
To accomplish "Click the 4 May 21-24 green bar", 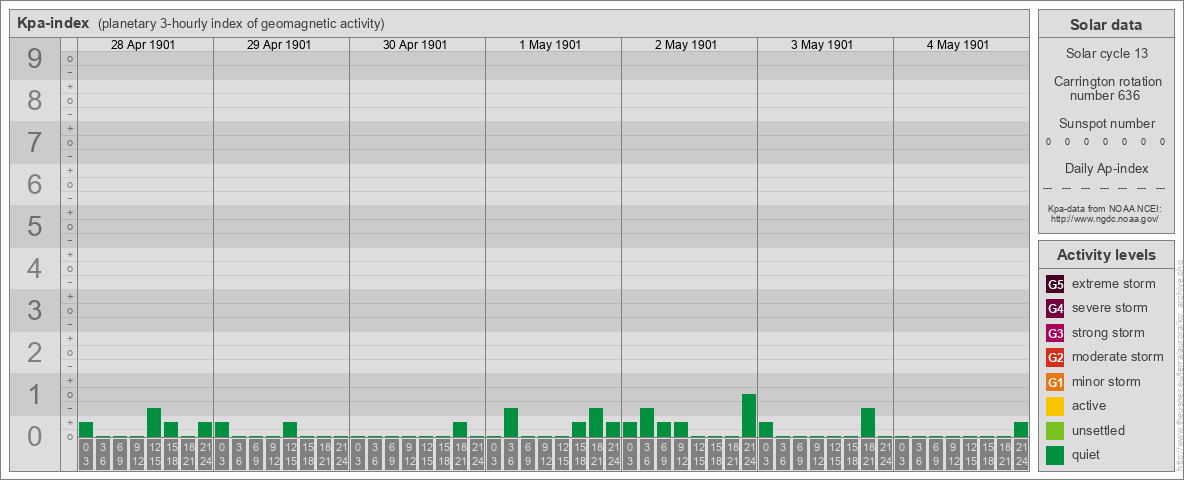I will point(1021,429).
